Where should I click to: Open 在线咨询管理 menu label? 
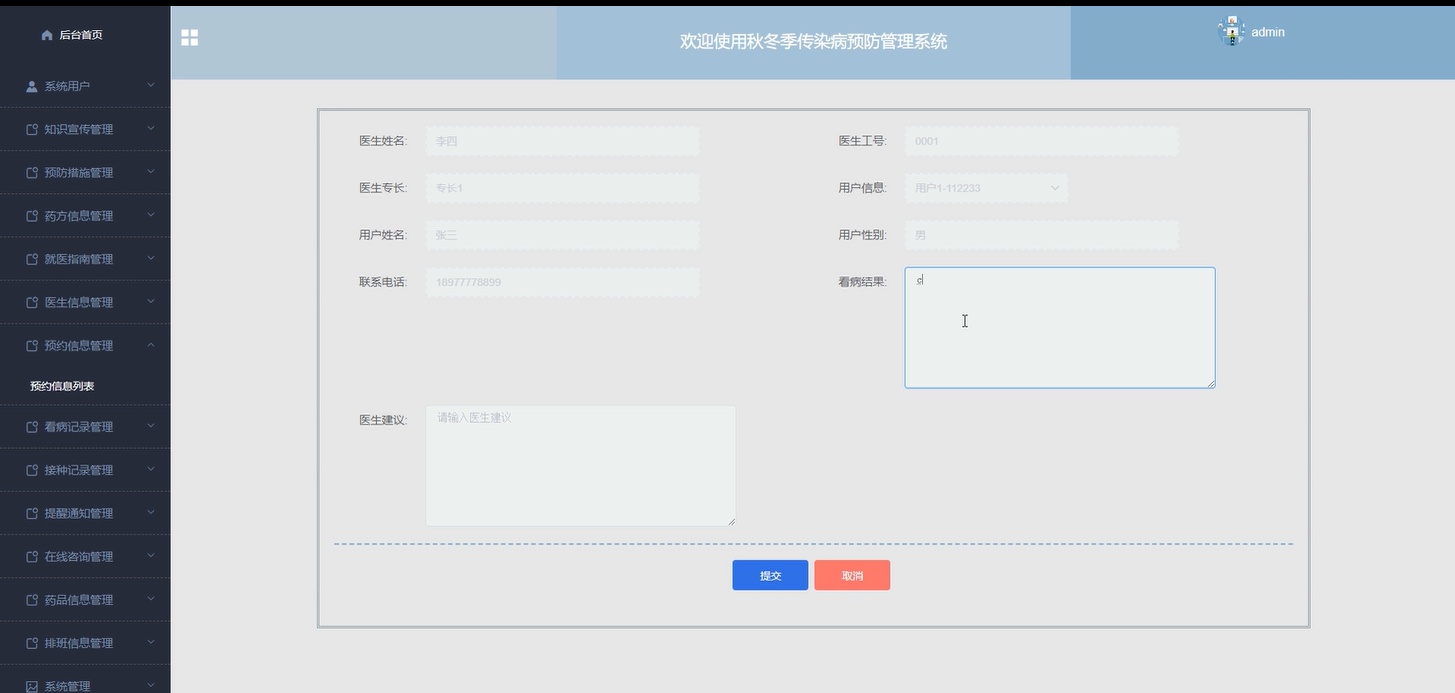79,557
